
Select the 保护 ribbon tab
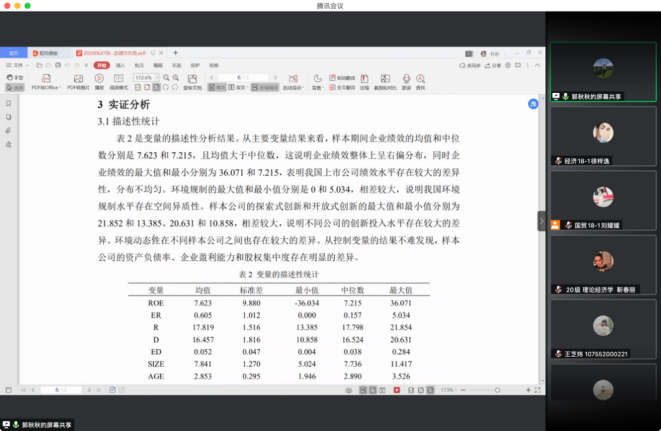tap(195, 65)
